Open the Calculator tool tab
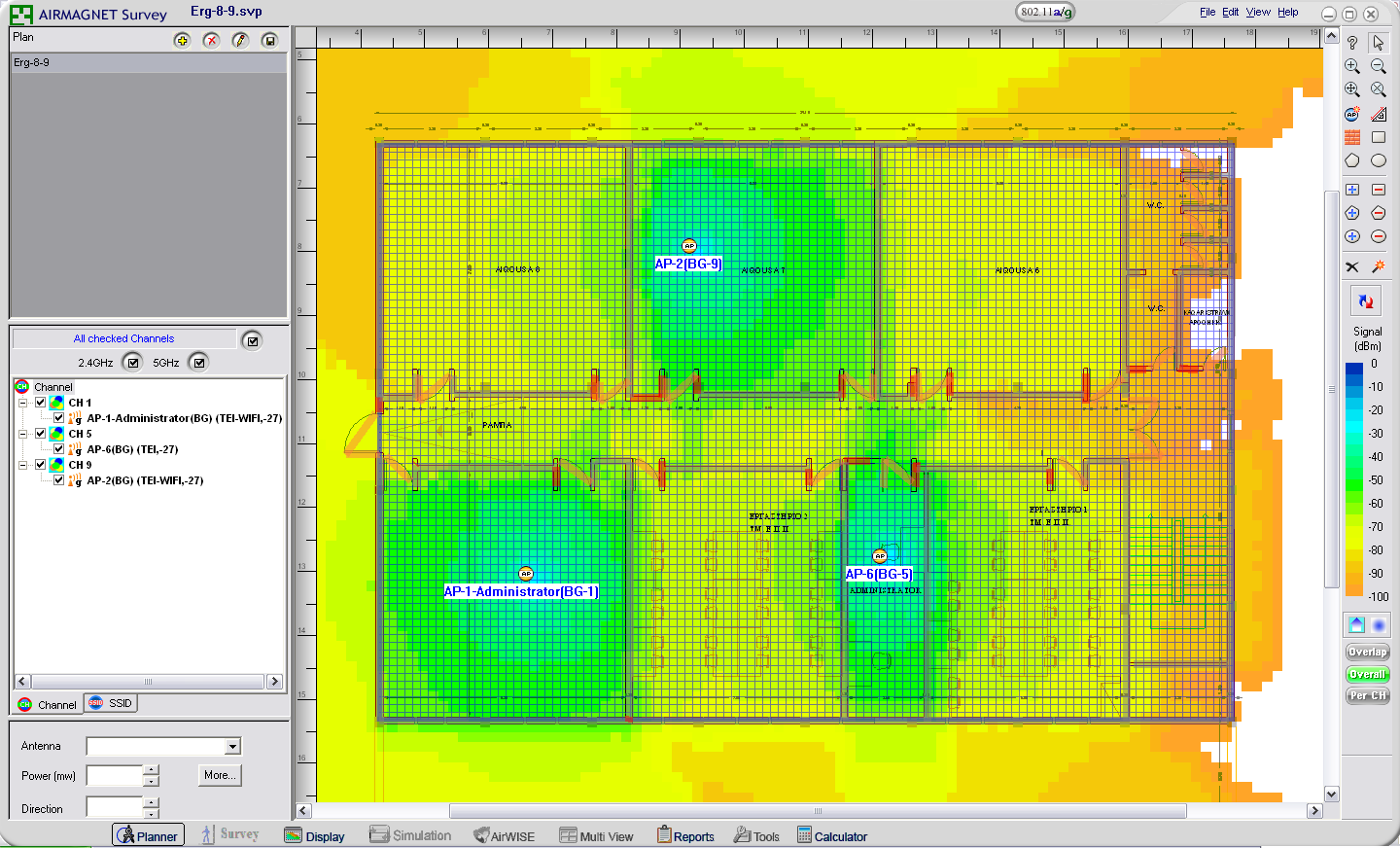This screenshot has width=1400, height=848. [832, 835]
